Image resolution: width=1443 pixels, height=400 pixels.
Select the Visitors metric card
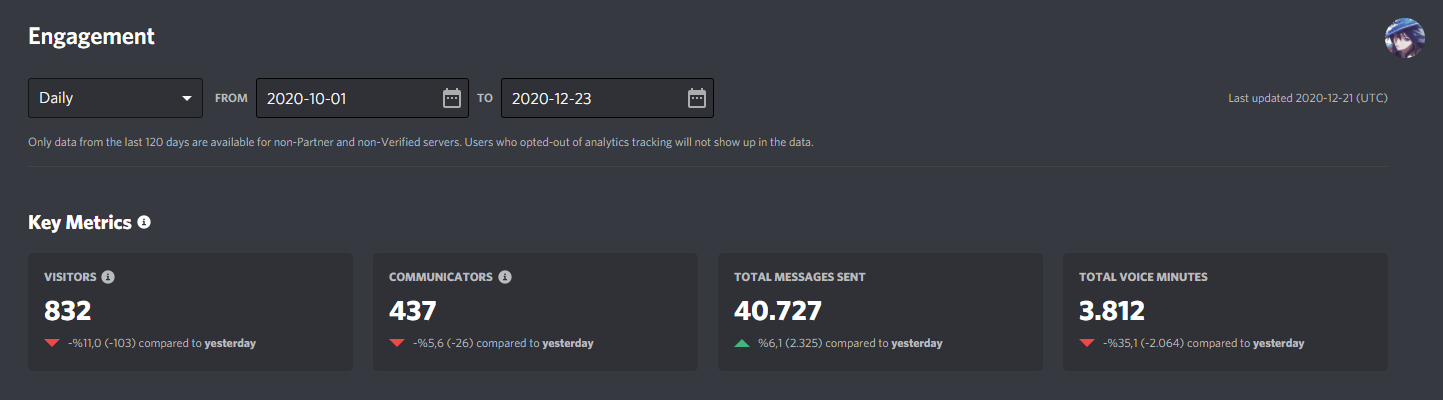tap(190, 312)
